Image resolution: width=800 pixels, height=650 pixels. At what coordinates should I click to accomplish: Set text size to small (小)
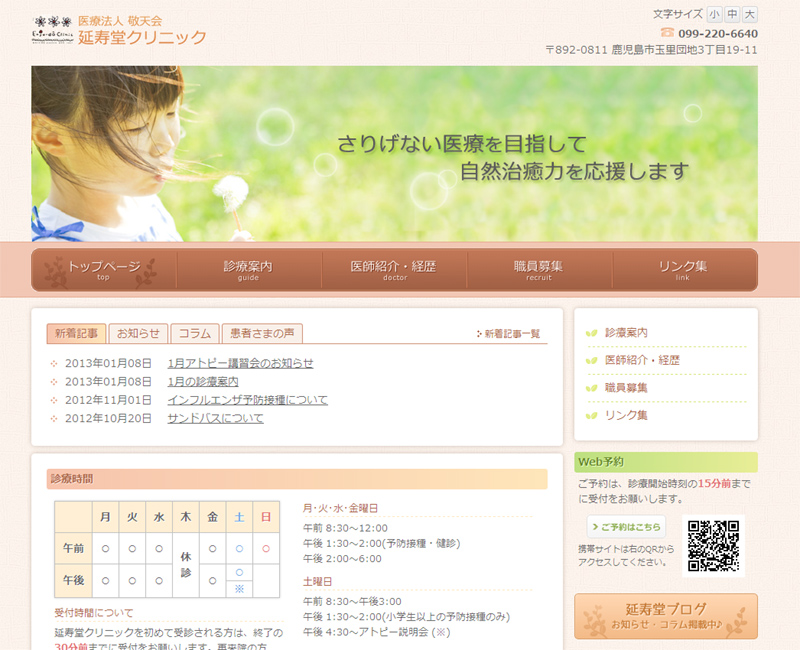(714, 14)
